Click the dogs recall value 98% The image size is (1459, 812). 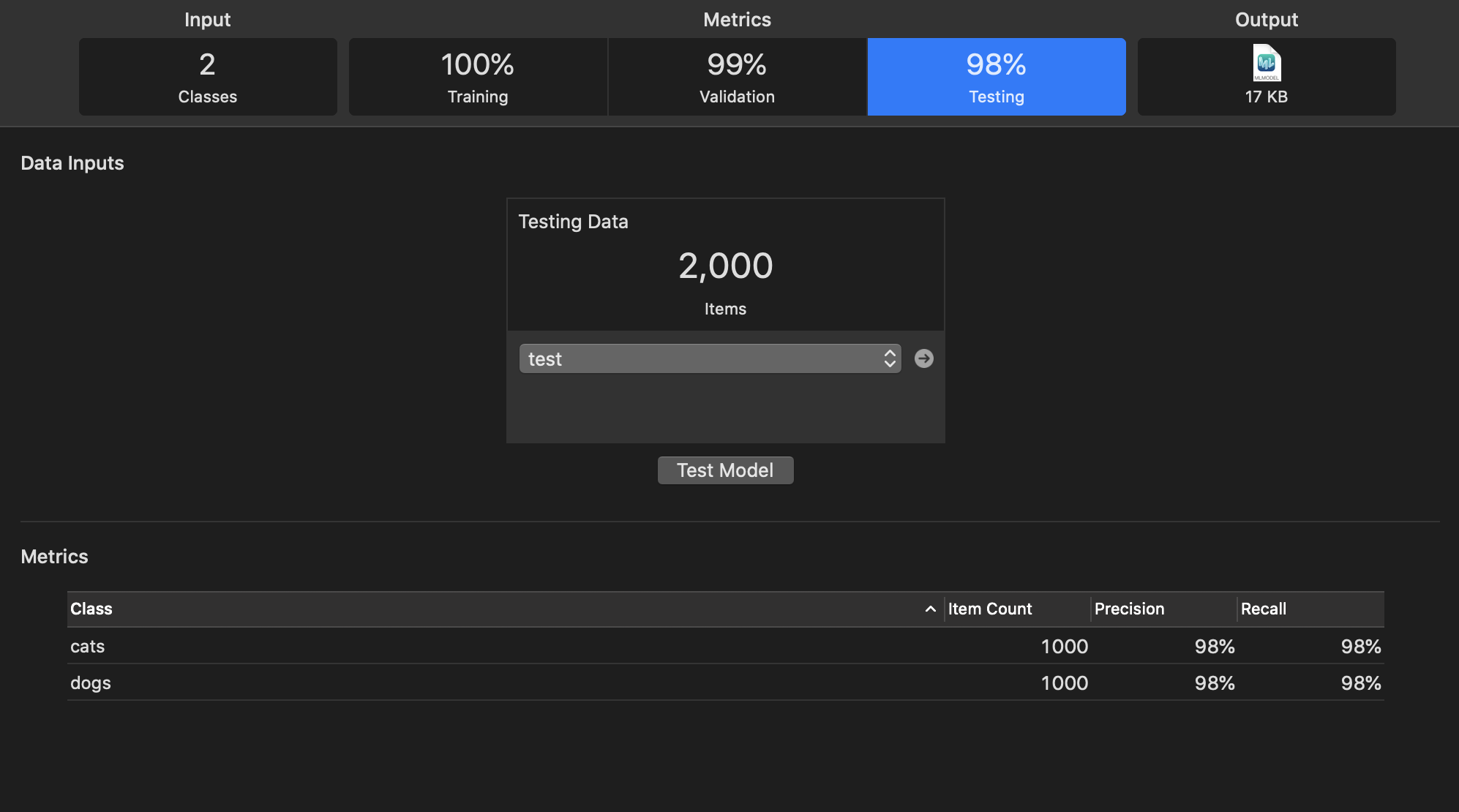[1360, 683]
